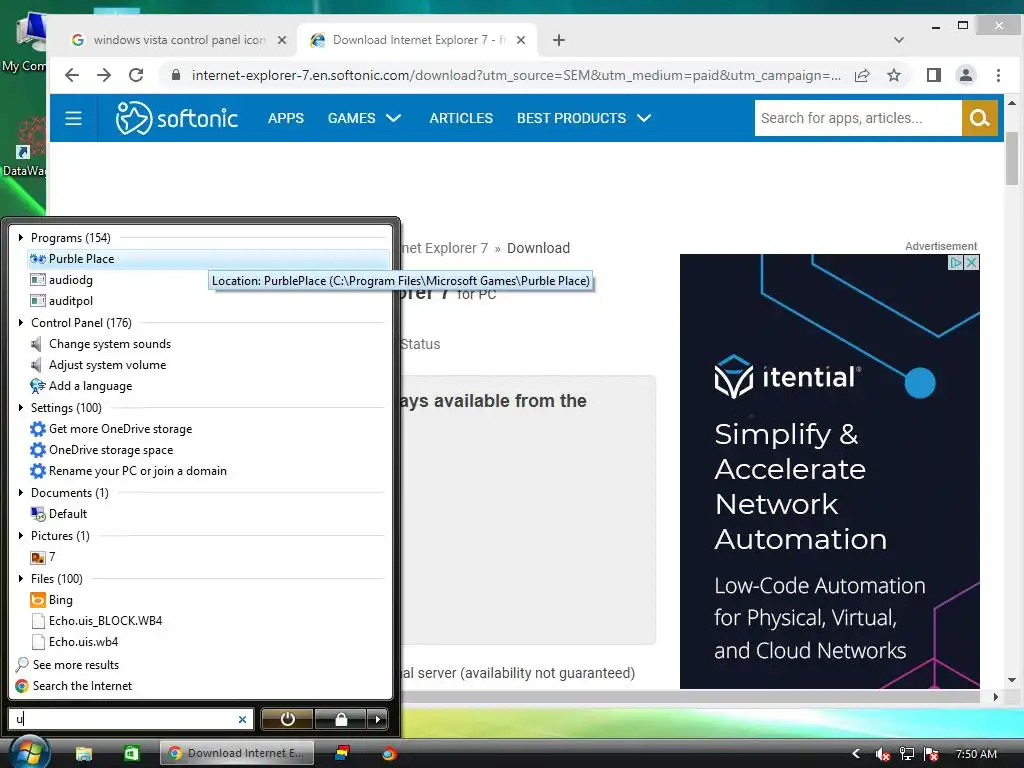Clear the start menu search box
The width and height of the screenshot is (1024, 768).
[242, 719]
